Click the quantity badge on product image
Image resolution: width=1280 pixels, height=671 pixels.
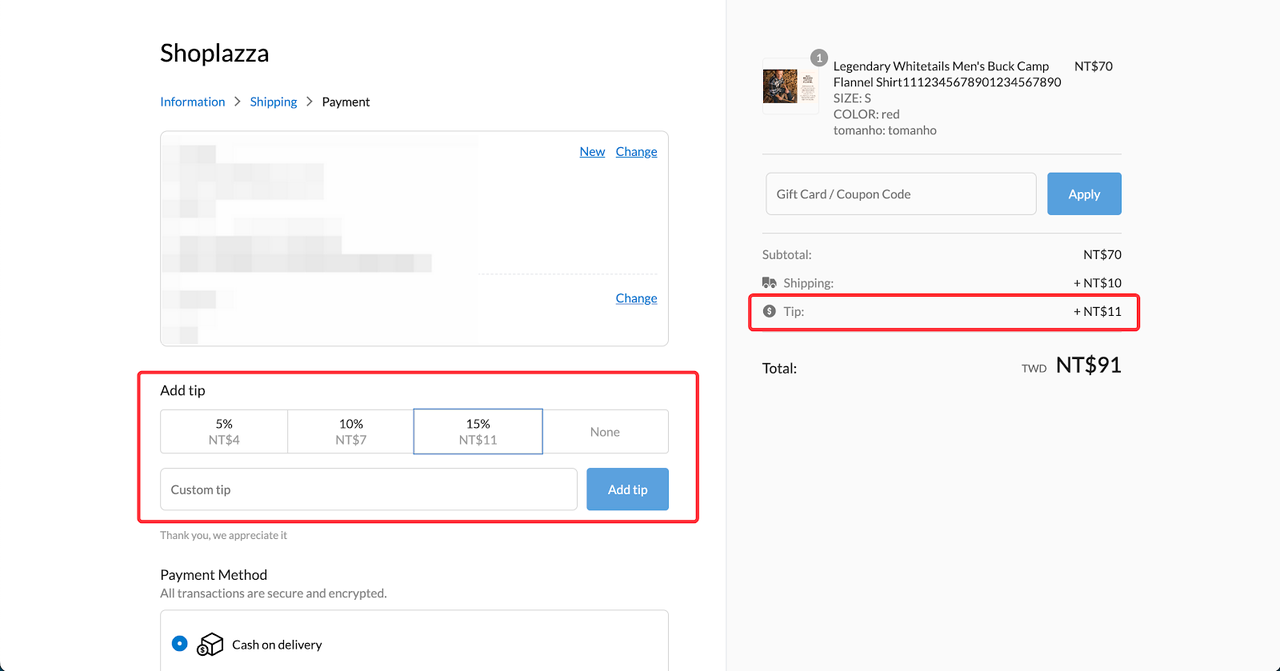point(819,58)
